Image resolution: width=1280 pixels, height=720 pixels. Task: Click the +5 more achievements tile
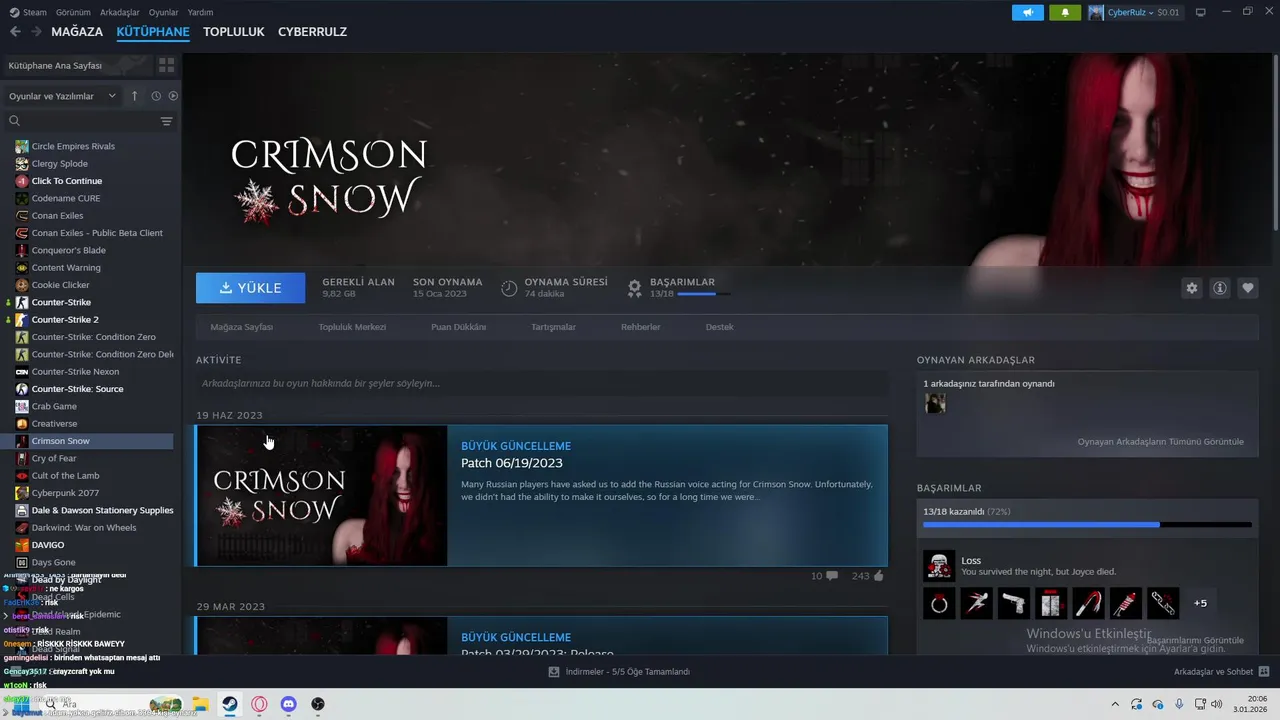pos(1200,603)
